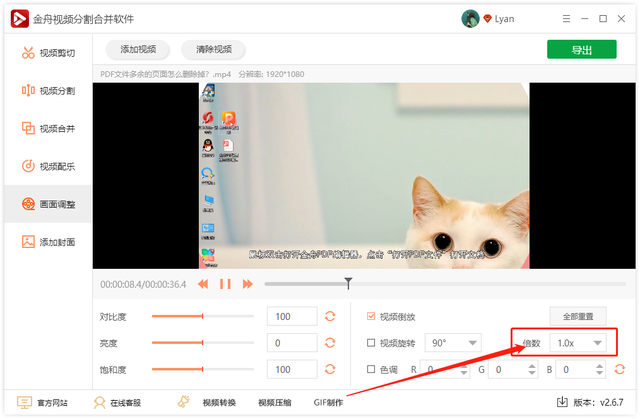Click the split icon of 视频分割
The width and height of the screenshot is (640, 419).
point(28,90)
